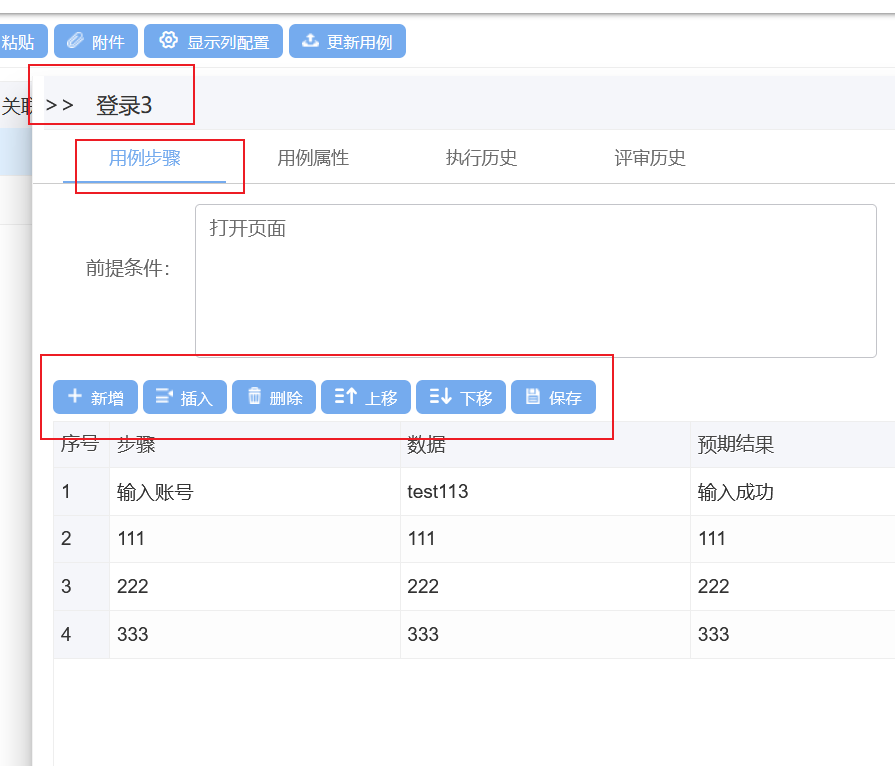Screen dimensions: 895x766
Task: Click the floppy disk icon on 保存
Action: tap(533, 397)
